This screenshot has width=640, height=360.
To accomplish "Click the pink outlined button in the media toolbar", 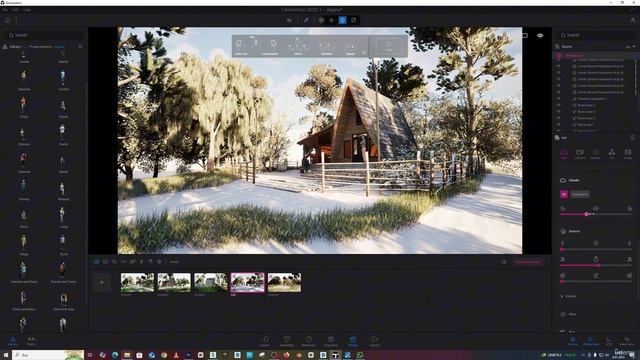I will pyautogui.click(x=528, y=262).
